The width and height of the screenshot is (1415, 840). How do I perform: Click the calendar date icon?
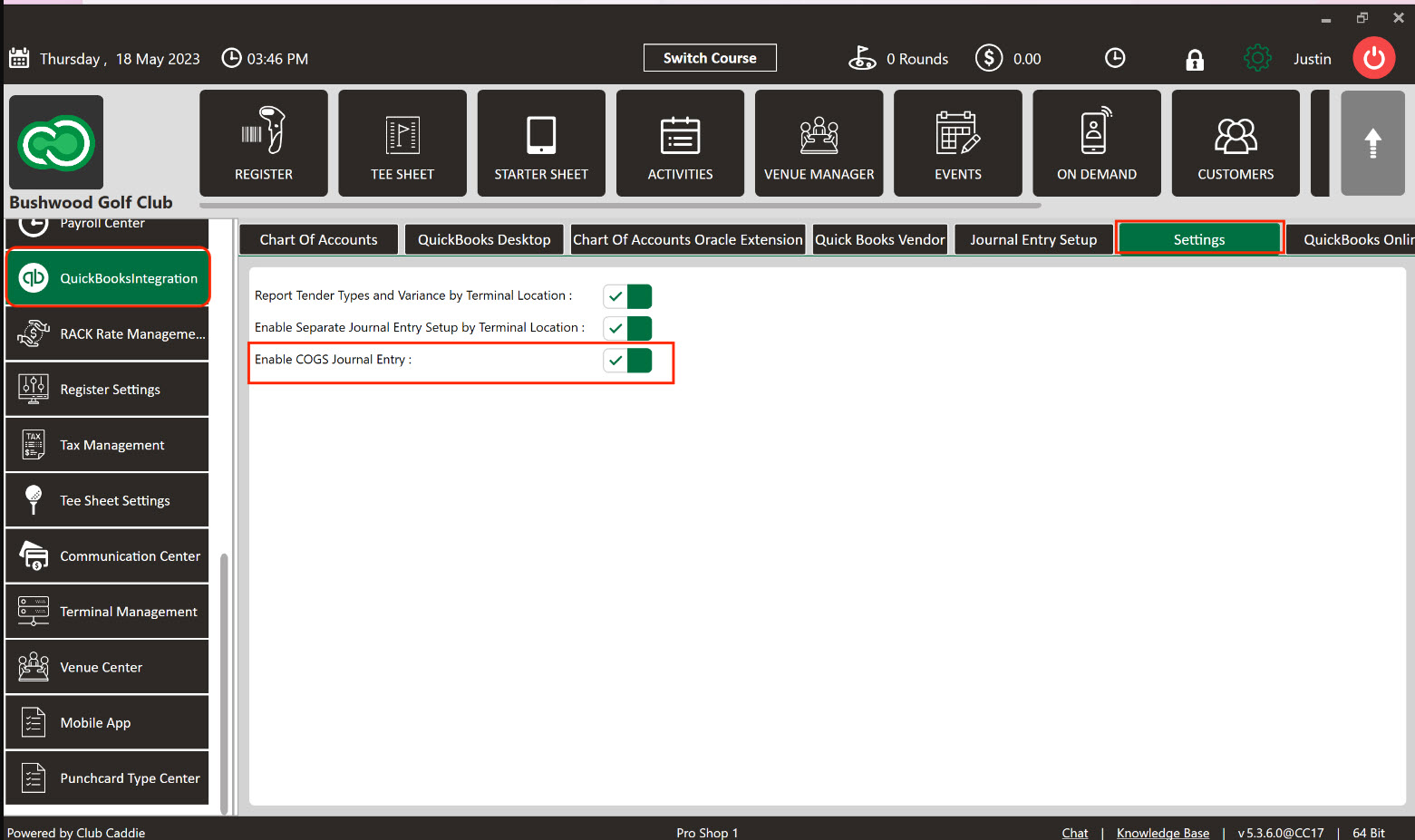point(19,58)
